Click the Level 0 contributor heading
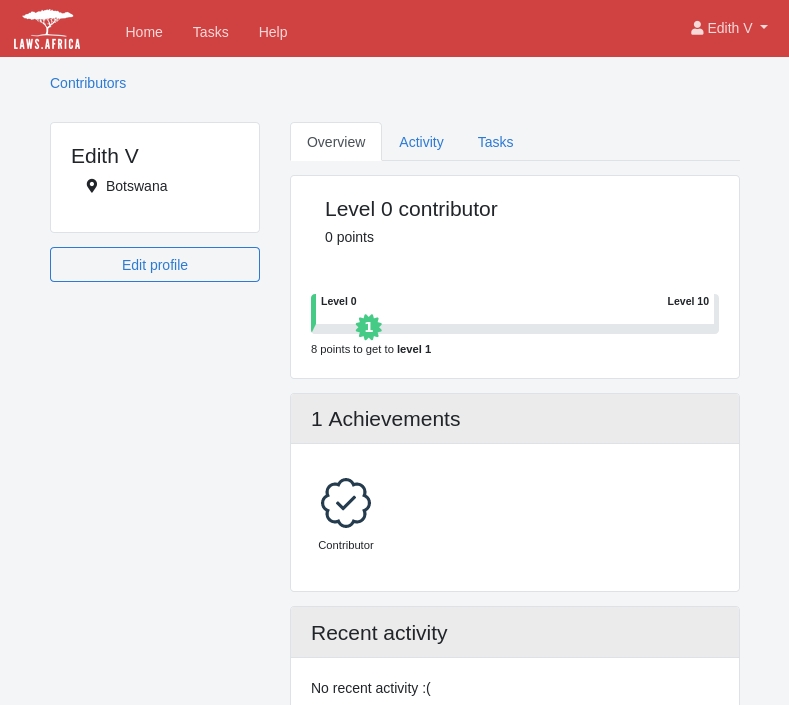The width and height of the screenshot is (789, 705). click(x=411, y=209)
